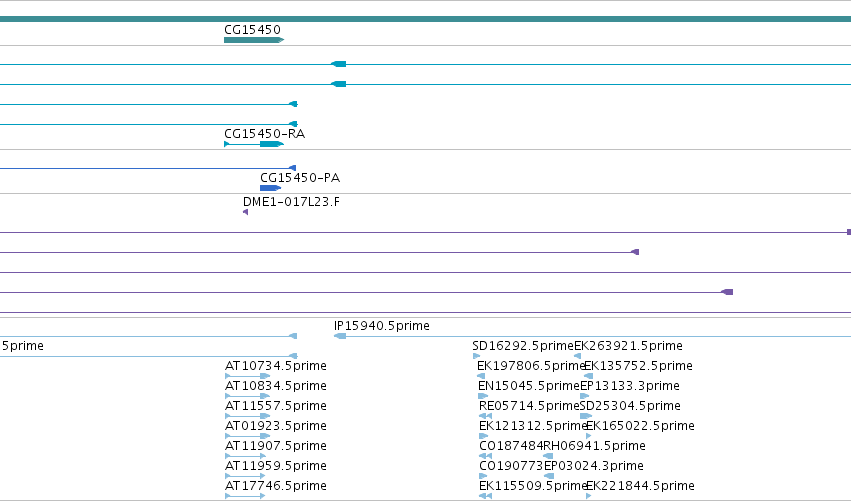Click the EK165022.5prime label

(x=640, y=426)
